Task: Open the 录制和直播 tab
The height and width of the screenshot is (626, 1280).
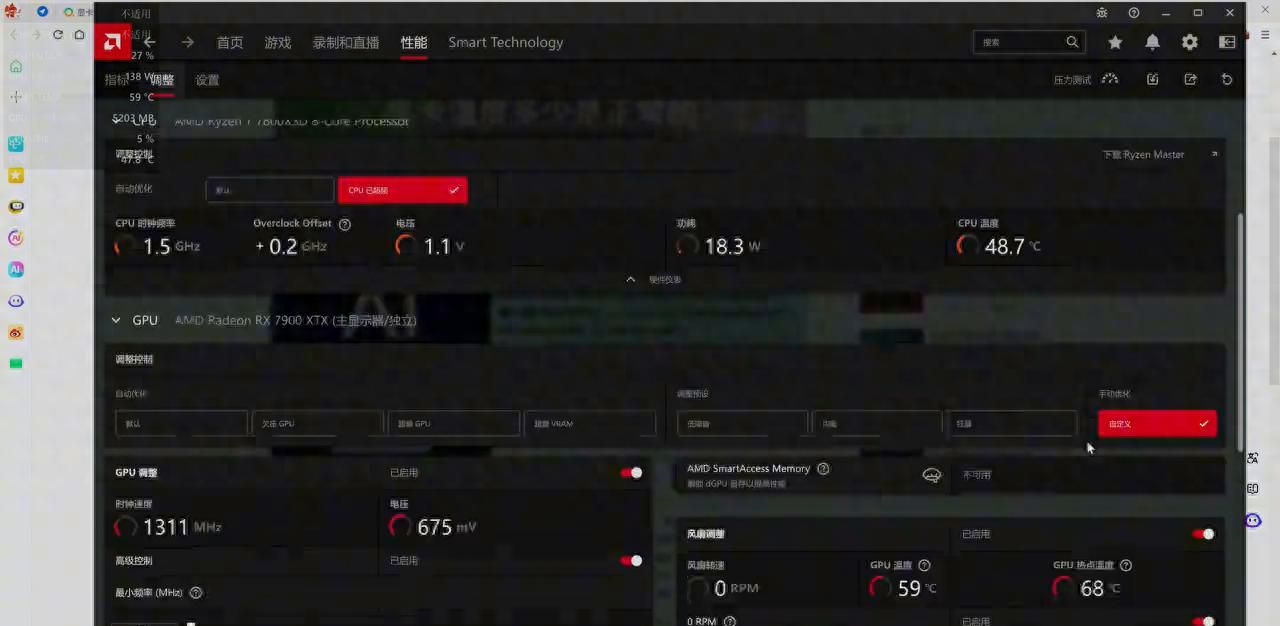Action: coord(346,42)
